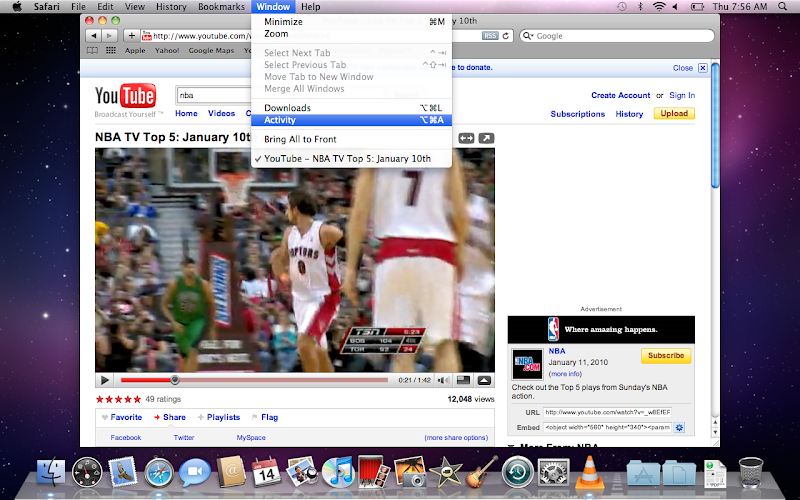Open Finder from the Dock
Viewport: 800px width, 500px height.
(51, 472)
